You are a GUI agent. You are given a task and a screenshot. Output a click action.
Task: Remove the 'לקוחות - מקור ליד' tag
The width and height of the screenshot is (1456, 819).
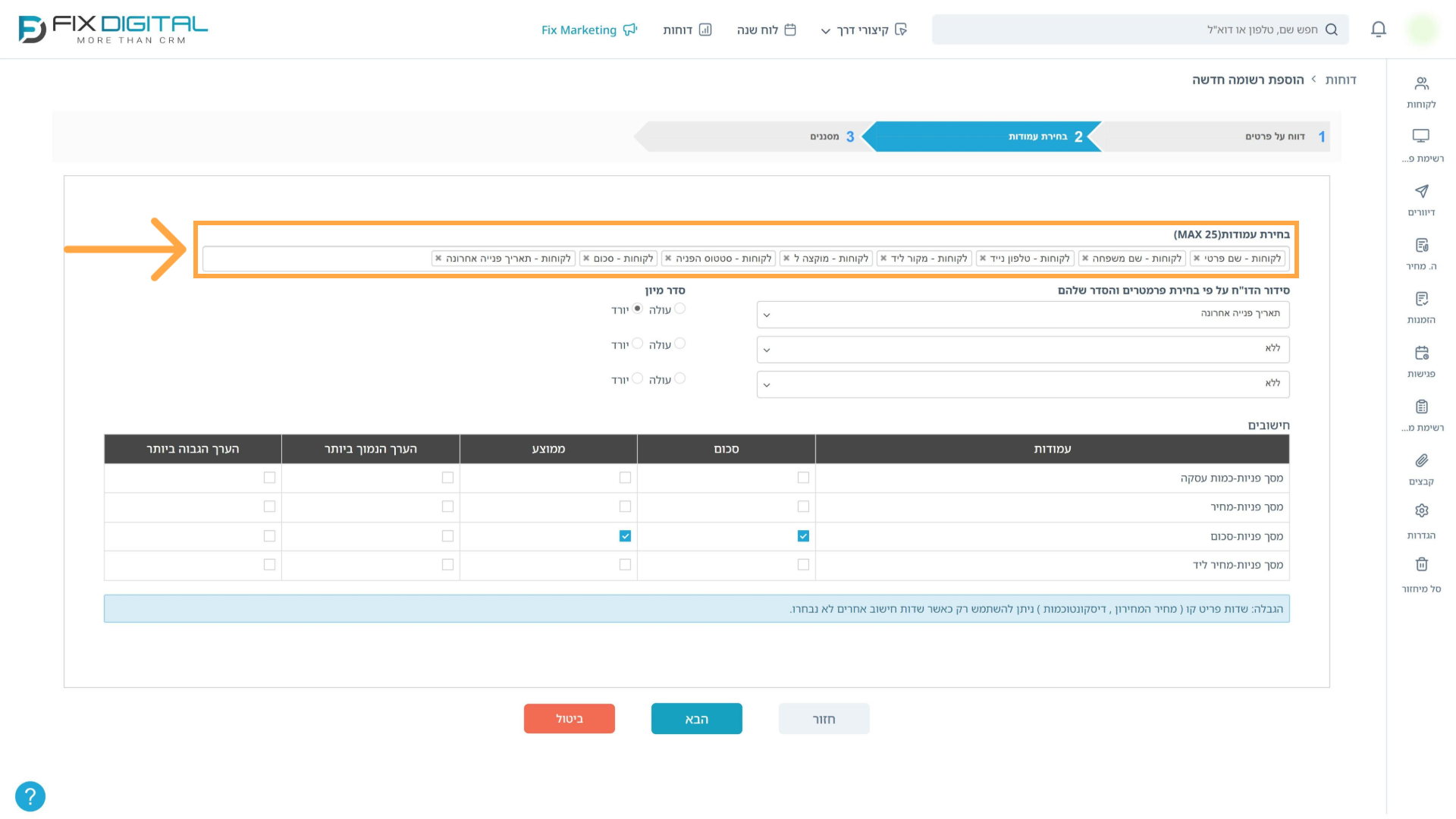(883, 259)
